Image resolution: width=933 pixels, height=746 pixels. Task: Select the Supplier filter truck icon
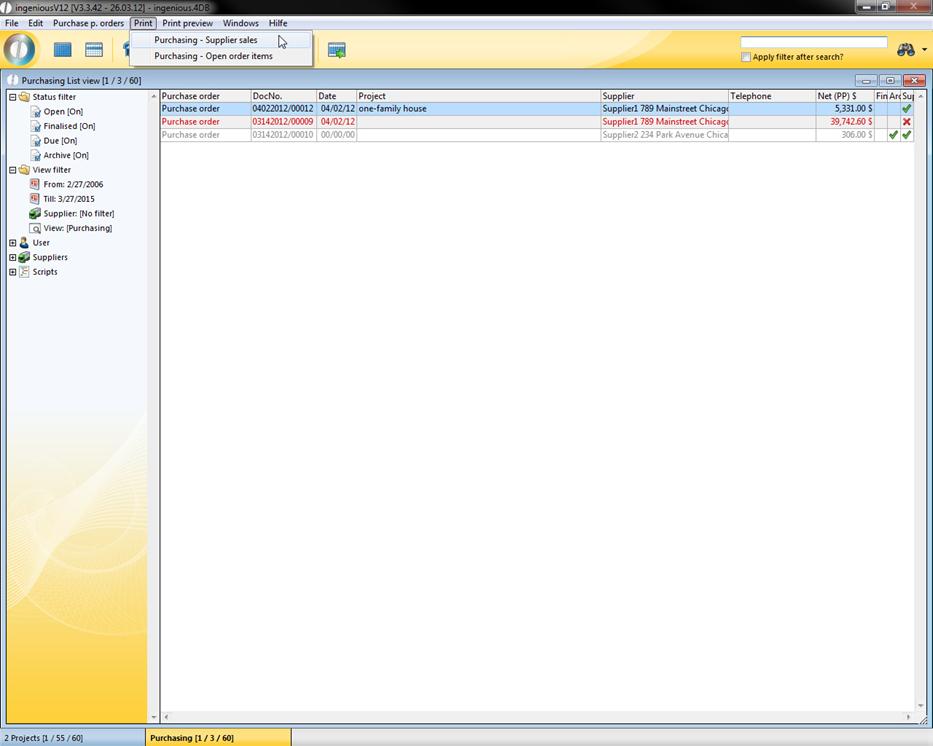point(35,213)
